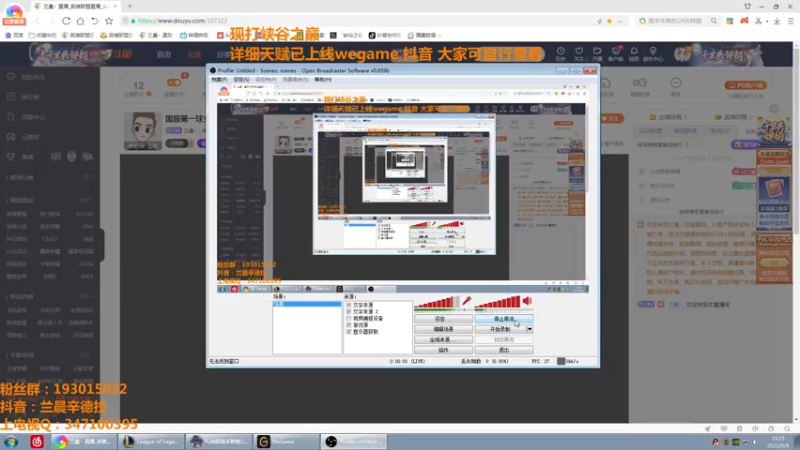Toggle 游戏源 source checkbox in OBS
The width and height of the screenshot is (800, 450).
click(348, 325)
